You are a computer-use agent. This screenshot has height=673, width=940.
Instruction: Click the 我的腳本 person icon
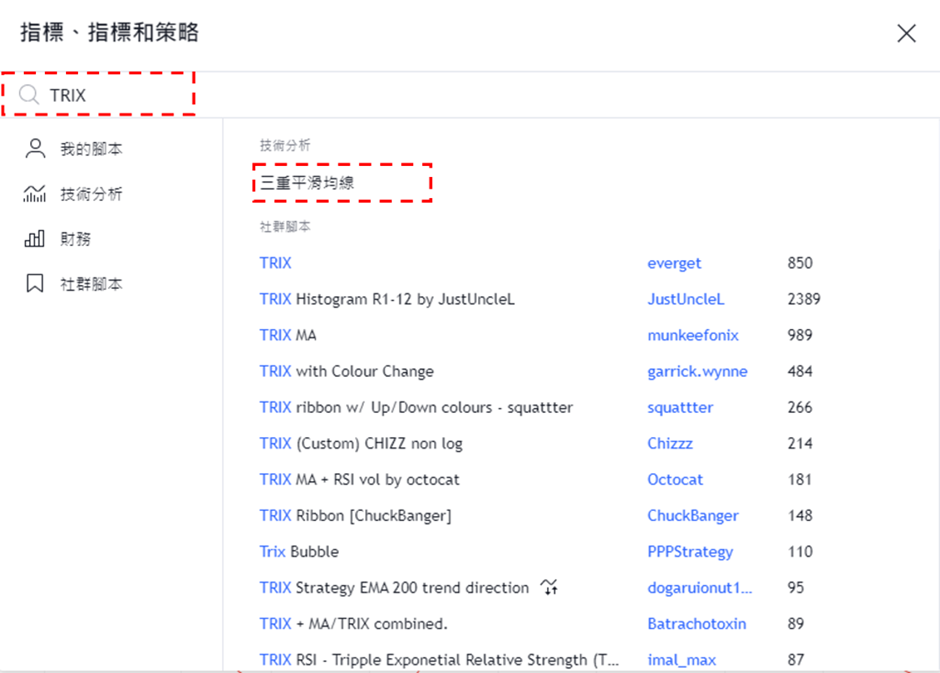point(35,149)
